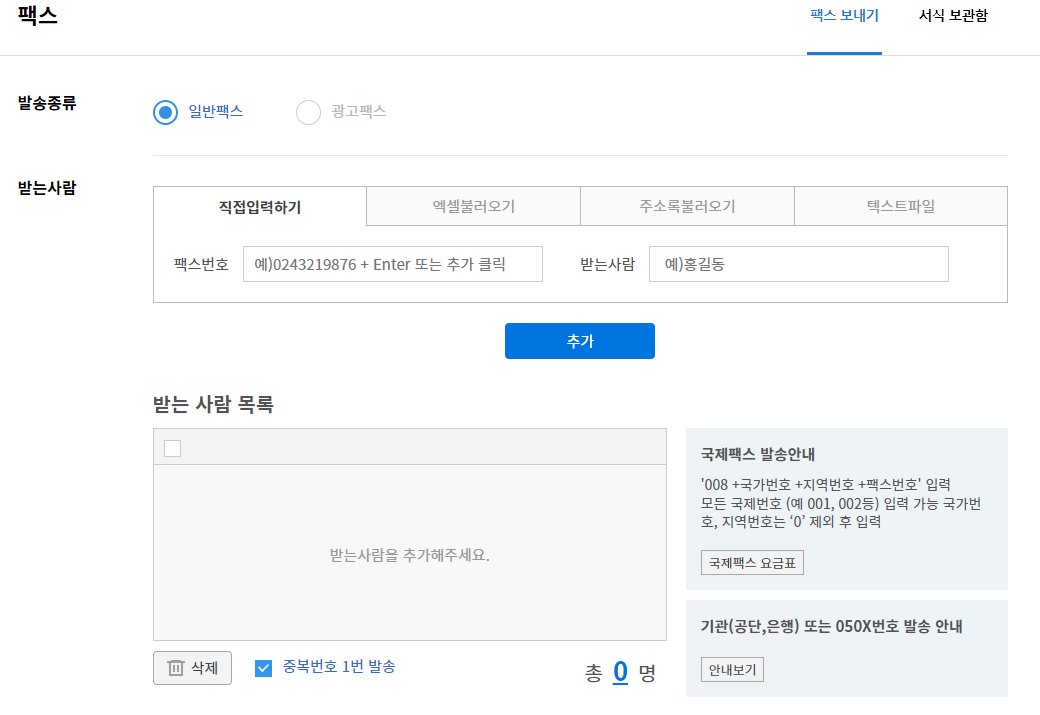
Task: Click the 받는사람 name input field
Action: tap(800, 263)
